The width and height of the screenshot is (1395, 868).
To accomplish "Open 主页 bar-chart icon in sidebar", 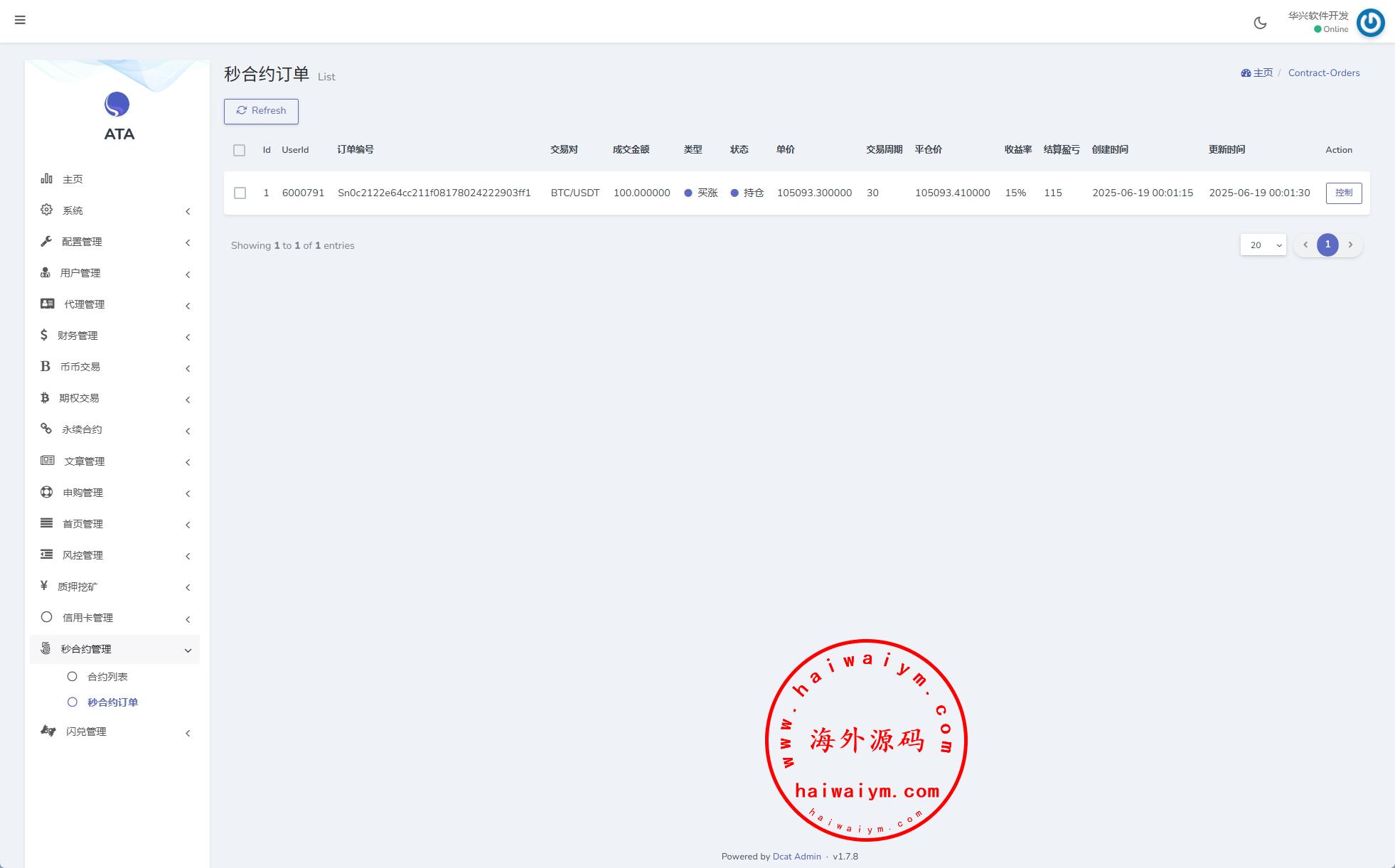I will pos(46,178).
